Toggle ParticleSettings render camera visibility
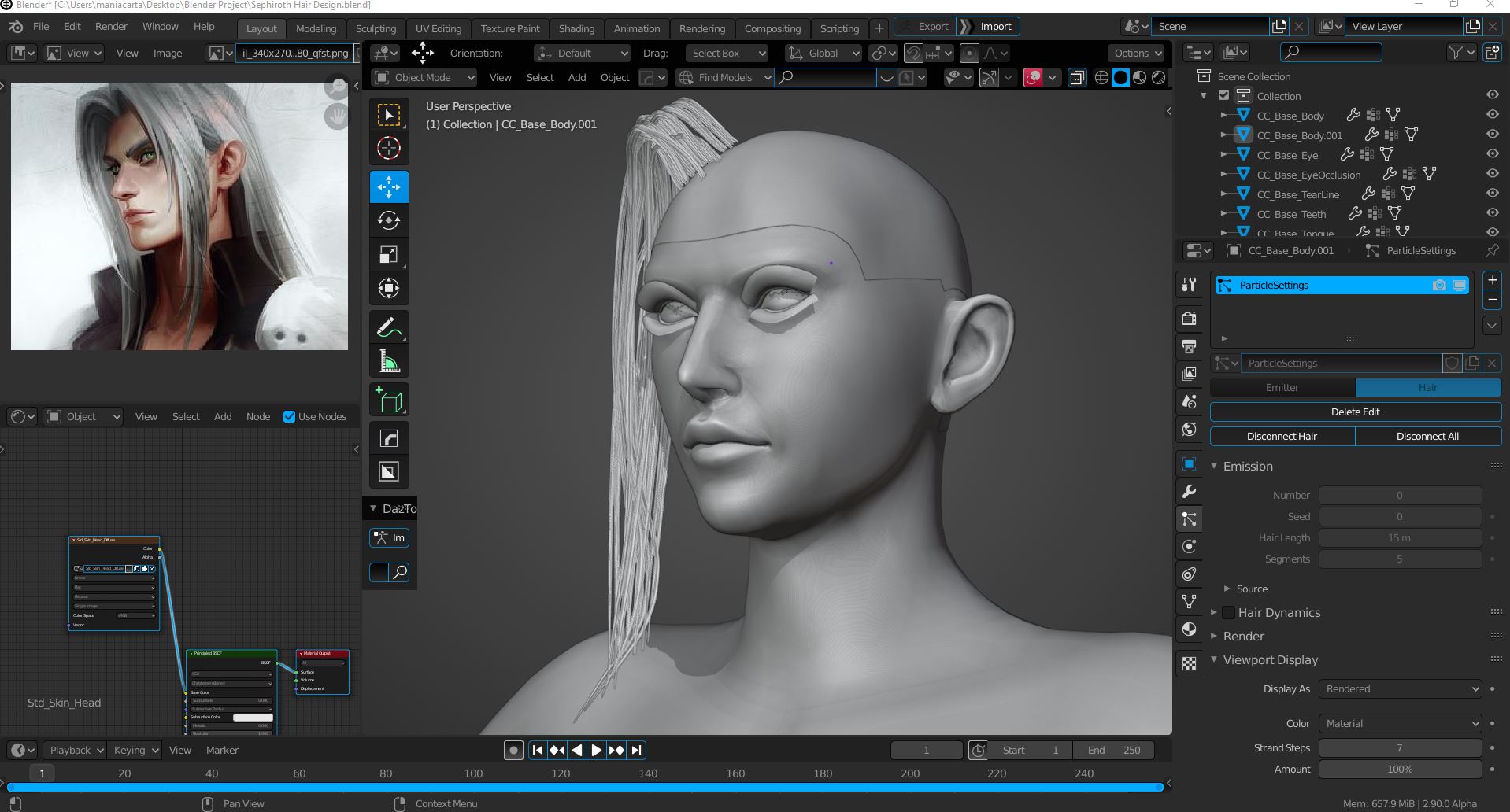 [x=1439, y=285]
